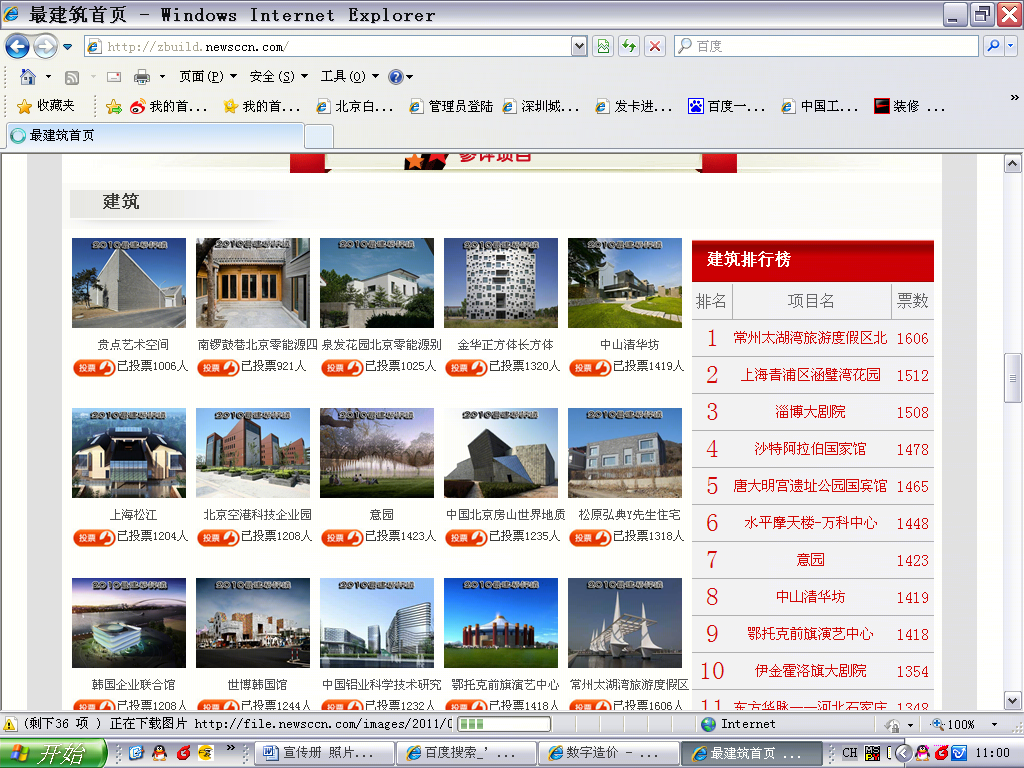Screen dimensions: 1024x768
Task: Click the Read Mail icon
Action: tap(114, 77)
